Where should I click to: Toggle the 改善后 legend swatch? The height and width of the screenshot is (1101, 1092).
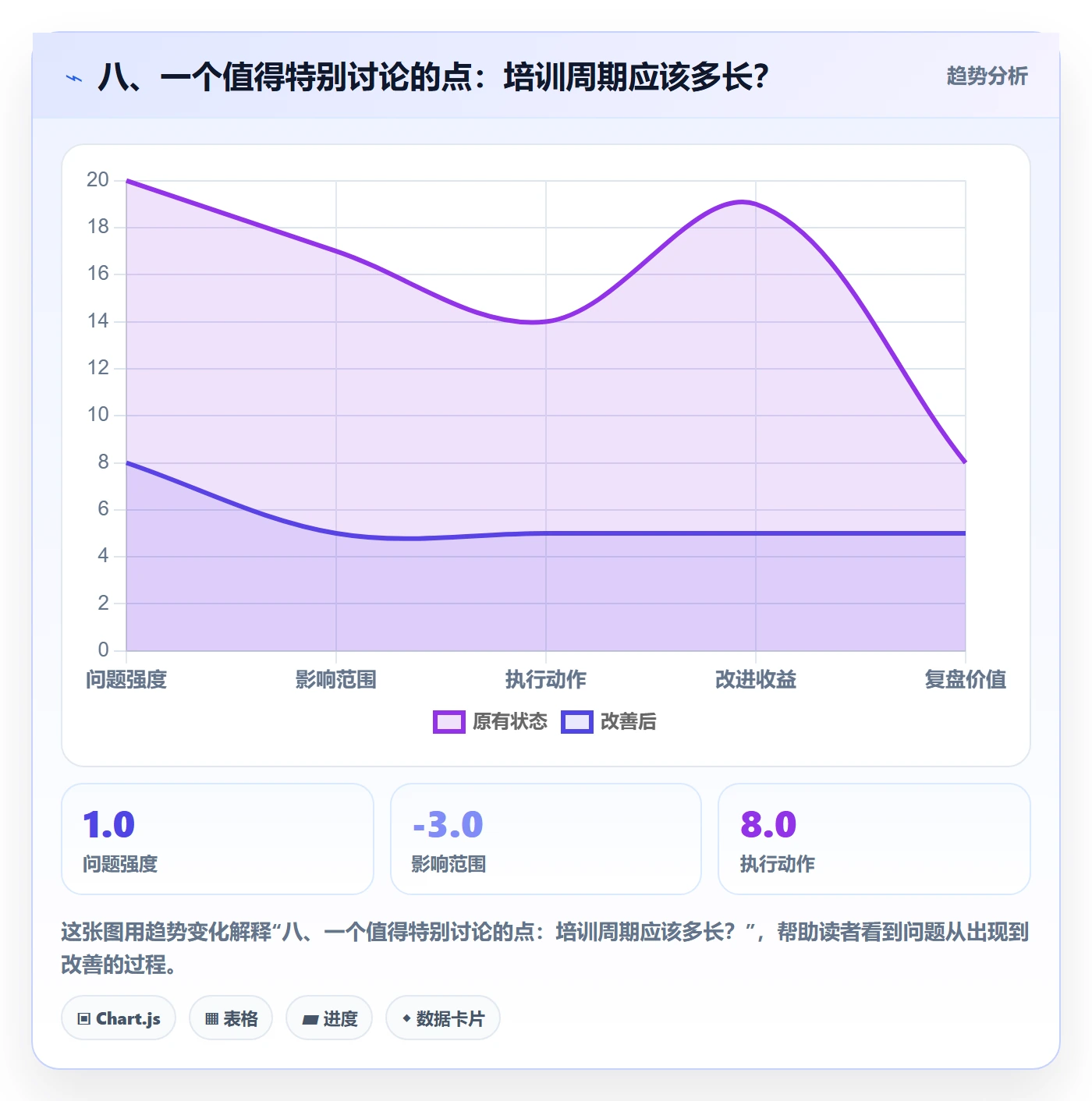click(577, 722)
